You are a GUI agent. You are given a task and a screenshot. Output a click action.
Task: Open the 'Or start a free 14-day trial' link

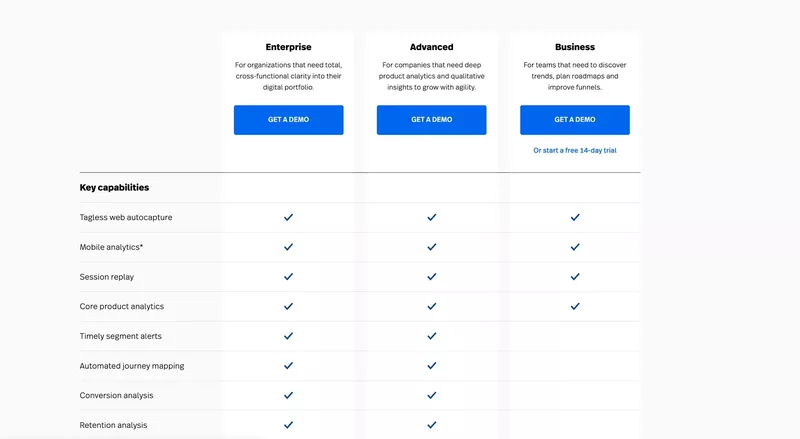coord(575,150)
